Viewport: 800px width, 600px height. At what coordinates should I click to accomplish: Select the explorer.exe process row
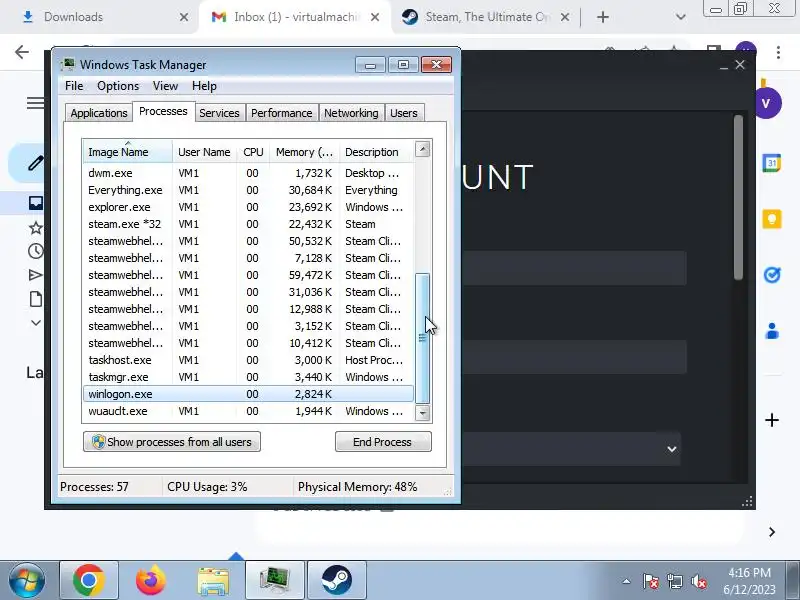click(248, 207)
